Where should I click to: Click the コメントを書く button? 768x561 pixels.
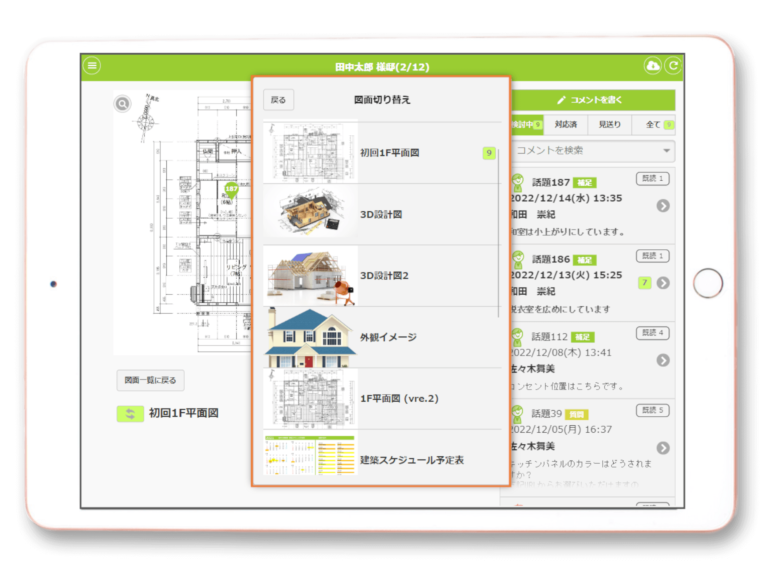[590, 100]
